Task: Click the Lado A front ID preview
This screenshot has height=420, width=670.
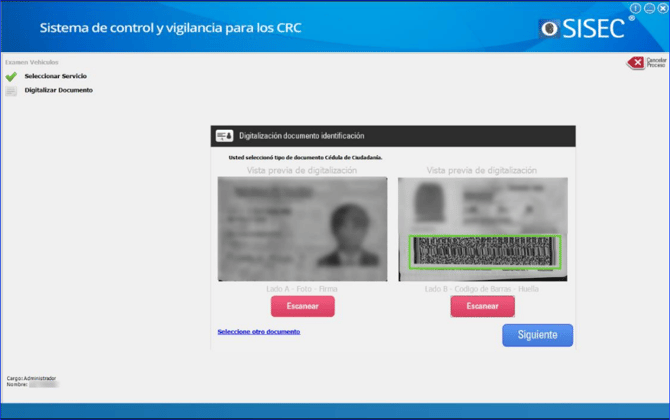Action: click(303, 229)
